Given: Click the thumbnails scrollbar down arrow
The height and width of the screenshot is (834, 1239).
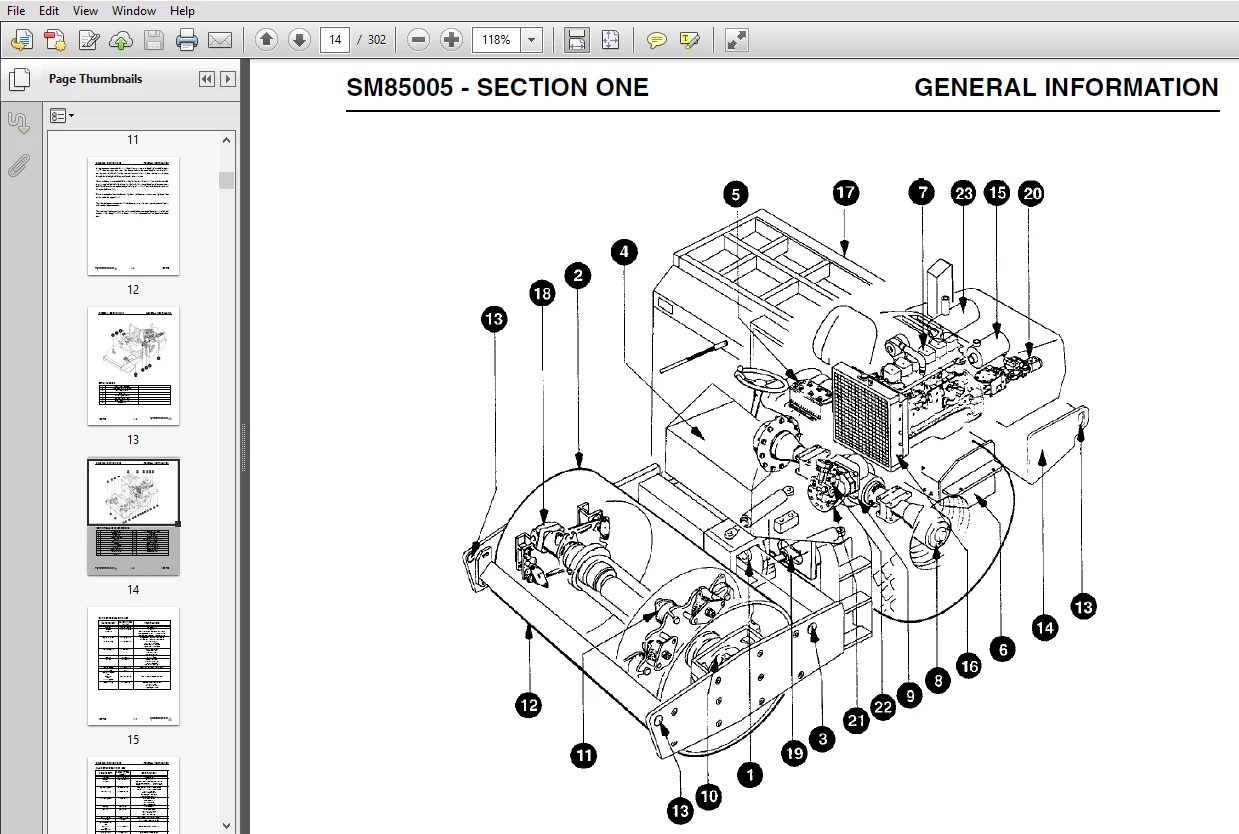Looking at the screenshot, I should (227, 826).
